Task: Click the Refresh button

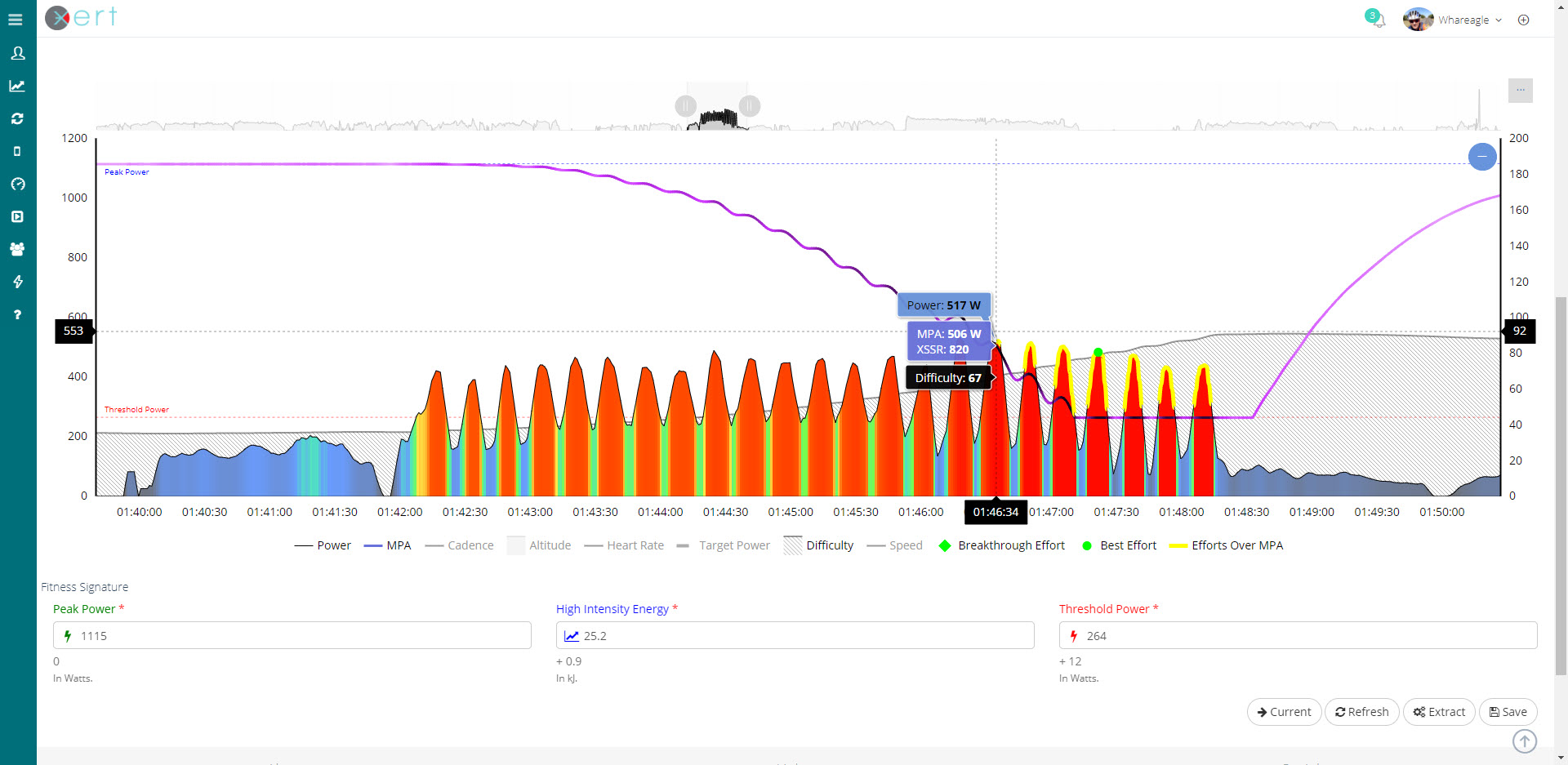Action: coord(1361,712)
